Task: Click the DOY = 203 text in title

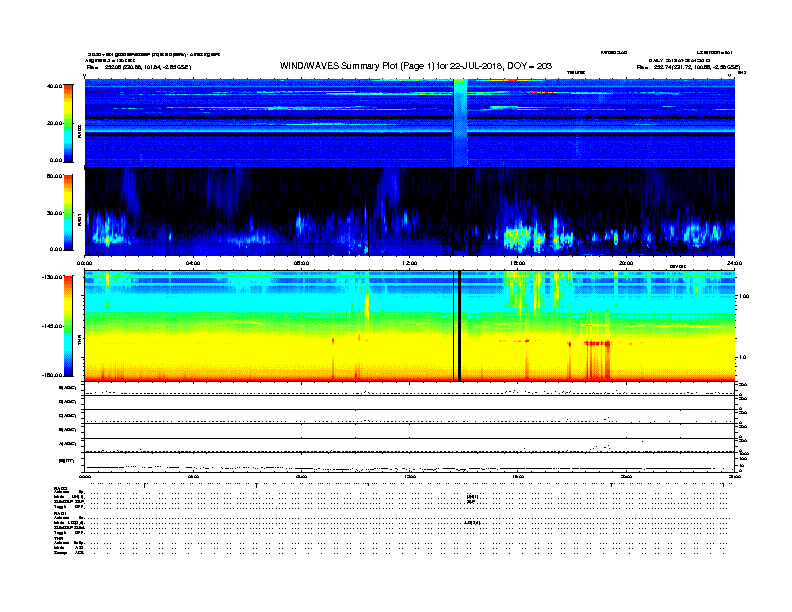Action: coord(529,66)
